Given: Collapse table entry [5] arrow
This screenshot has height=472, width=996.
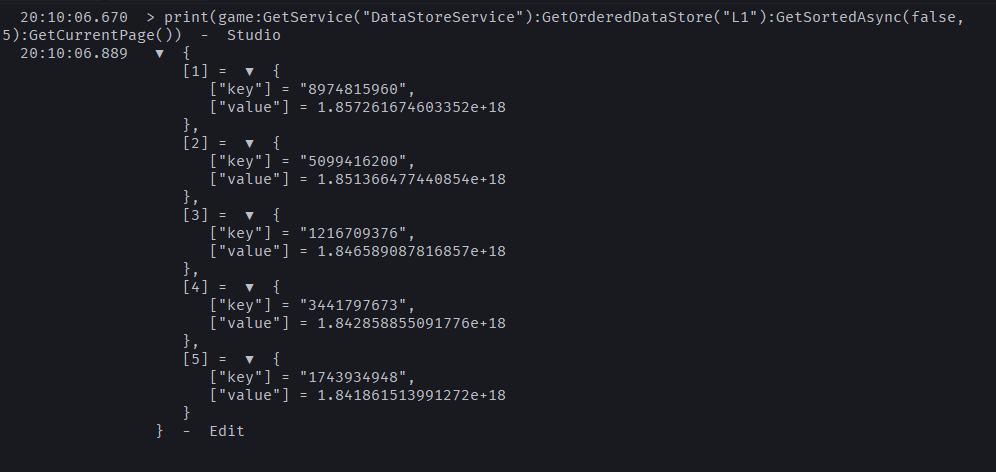Looking at the screenshot, I should click(250, 360).
